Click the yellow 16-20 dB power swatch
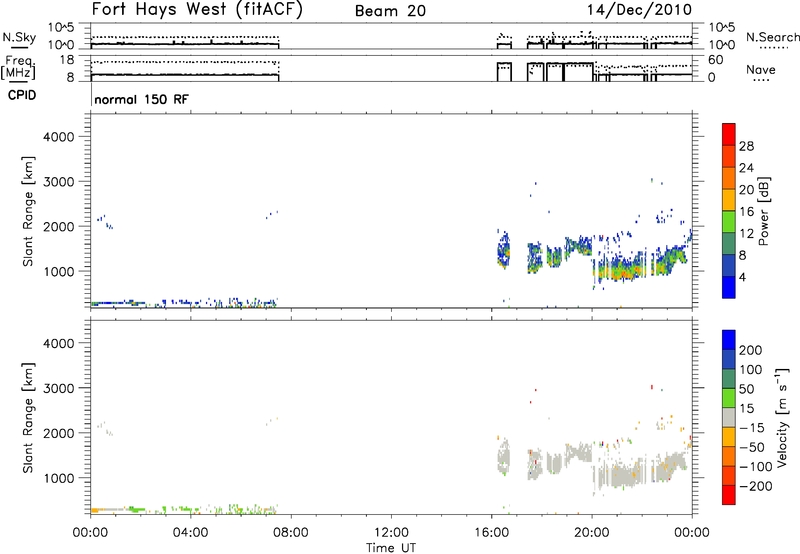 (x=729, y=200)
